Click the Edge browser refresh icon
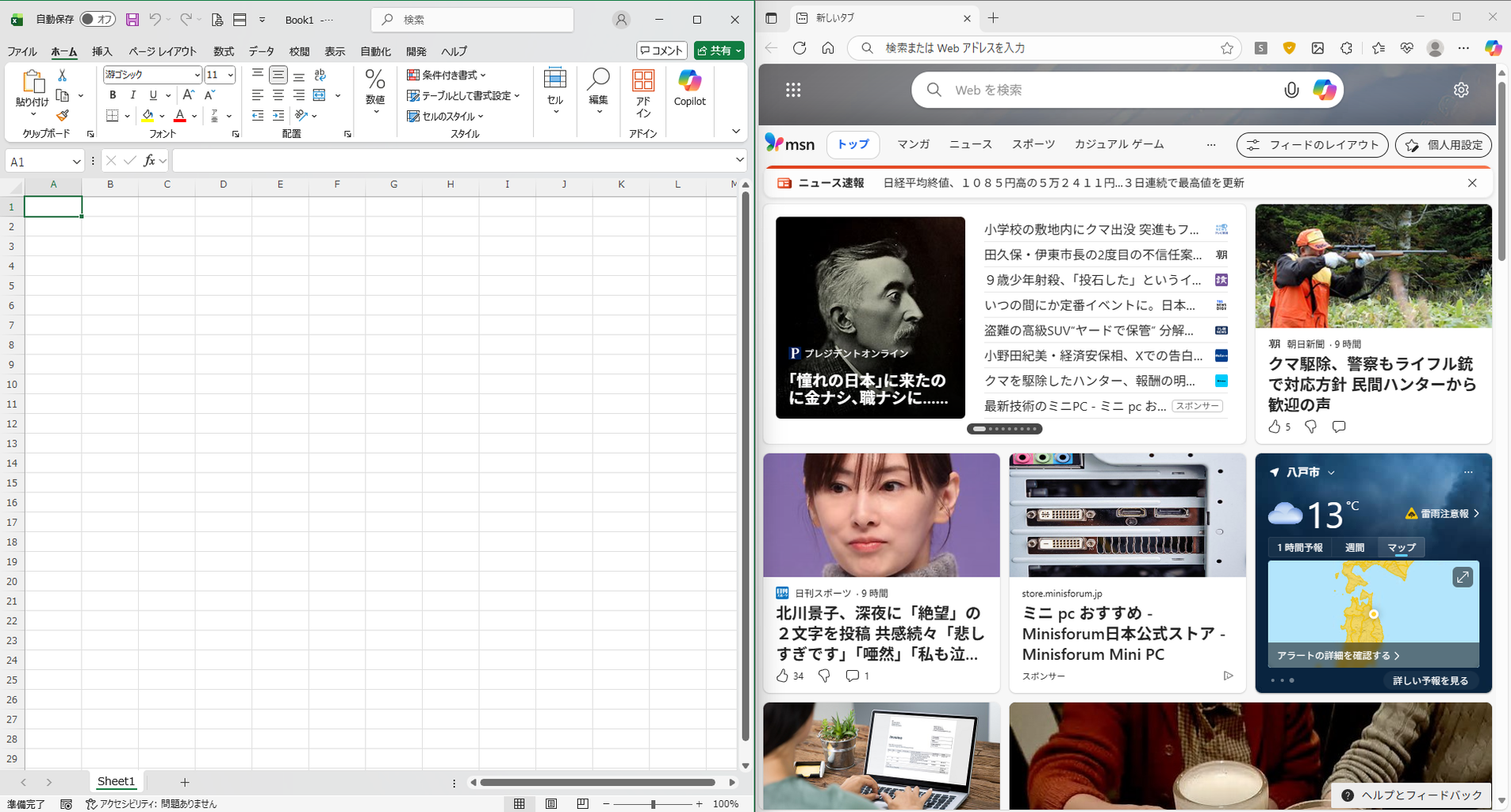The width and height of the screenshot is (1511, 812). point(800,48)
